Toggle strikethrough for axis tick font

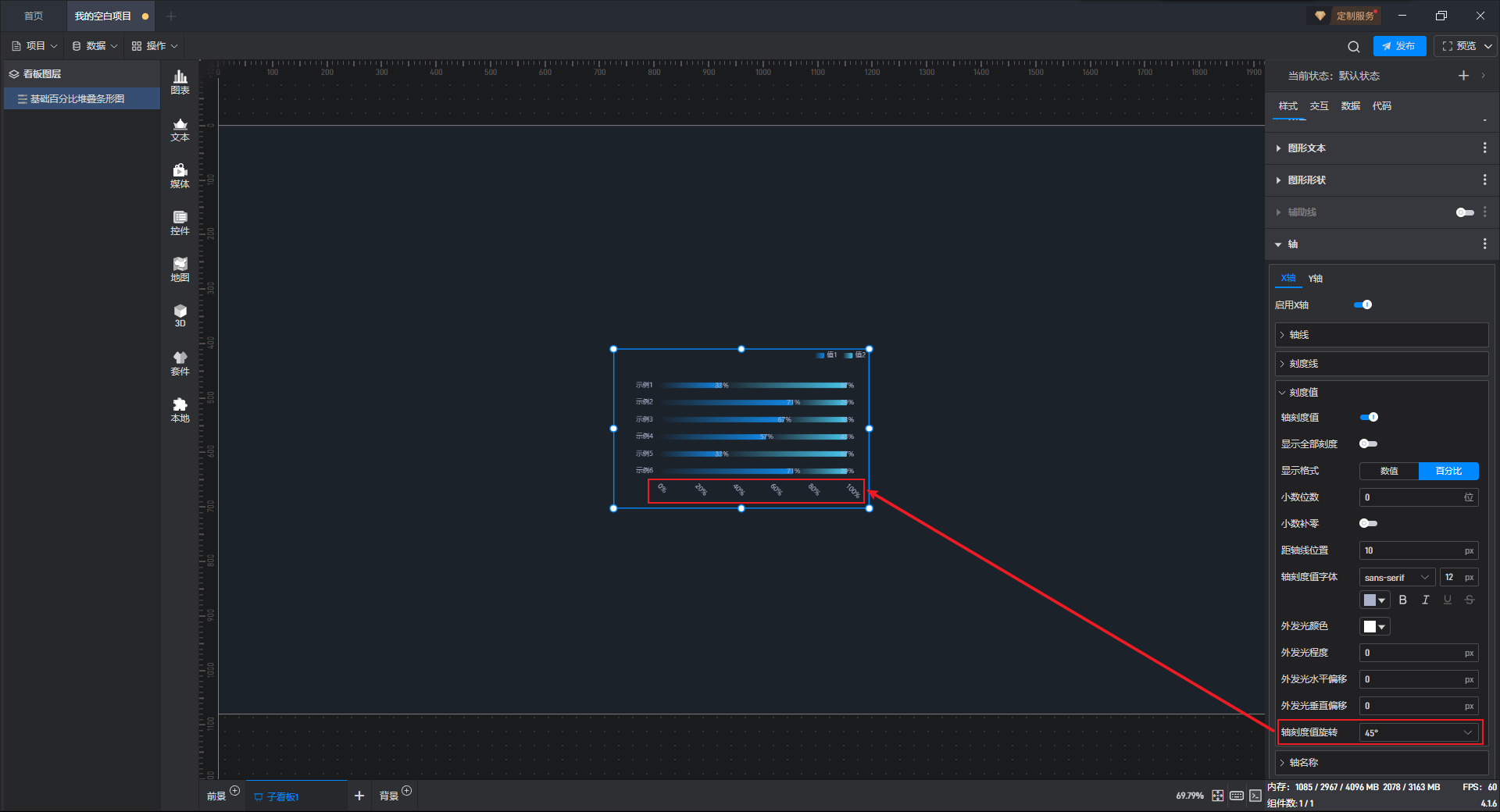(x=1470, y=600)
